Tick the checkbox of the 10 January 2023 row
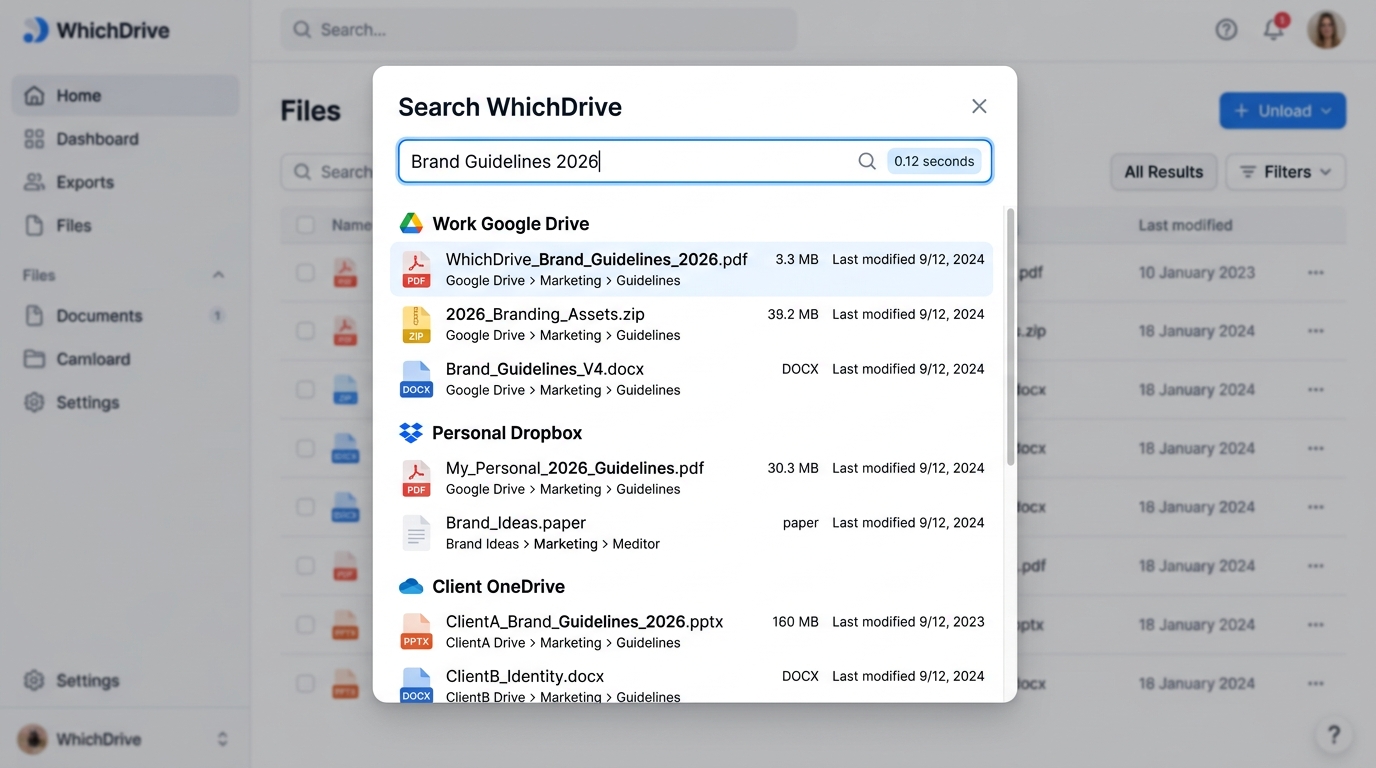This screenshot has width=1376, height=768. (x=305, y=273)
